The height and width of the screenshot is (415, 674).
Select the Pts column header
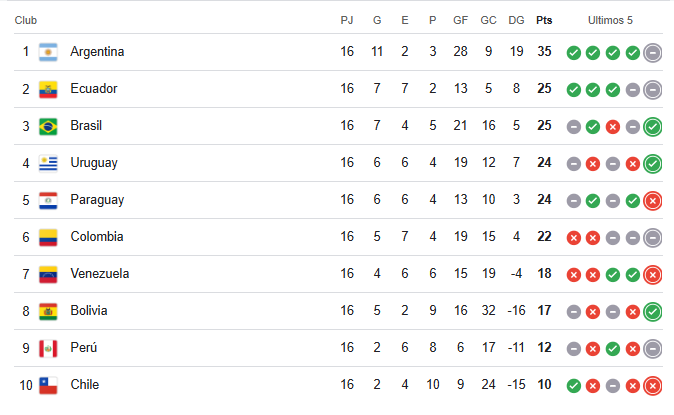click(544, 20)
